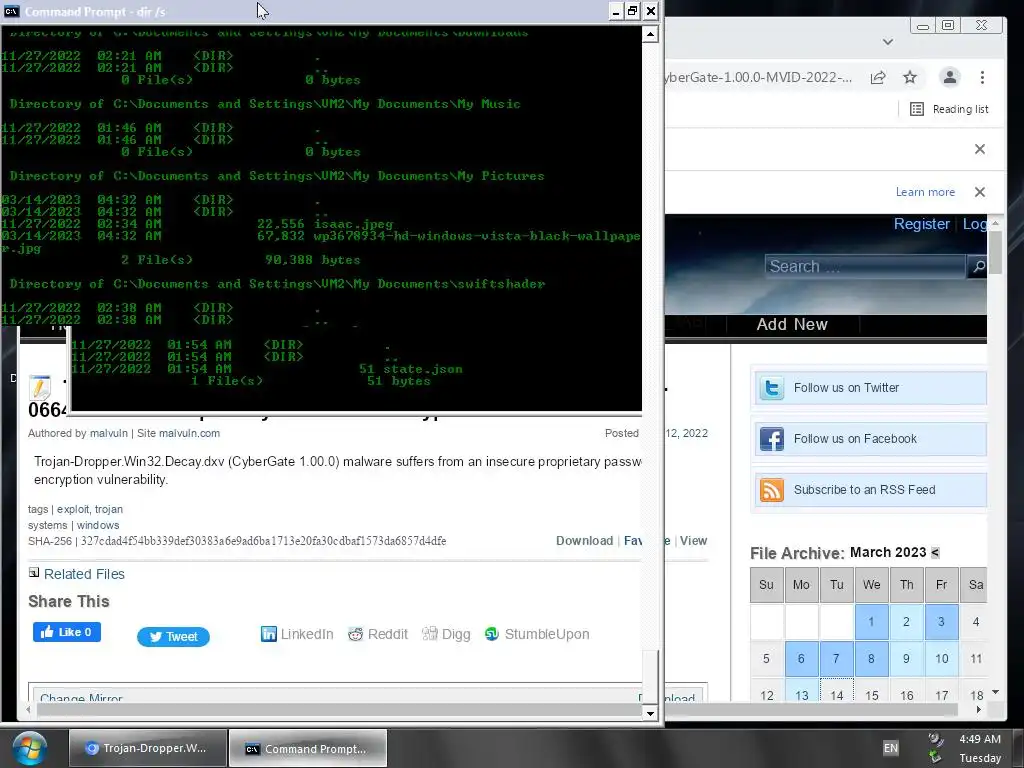
Task: Bookmark this page with the star icon
Action: (910, 78)
